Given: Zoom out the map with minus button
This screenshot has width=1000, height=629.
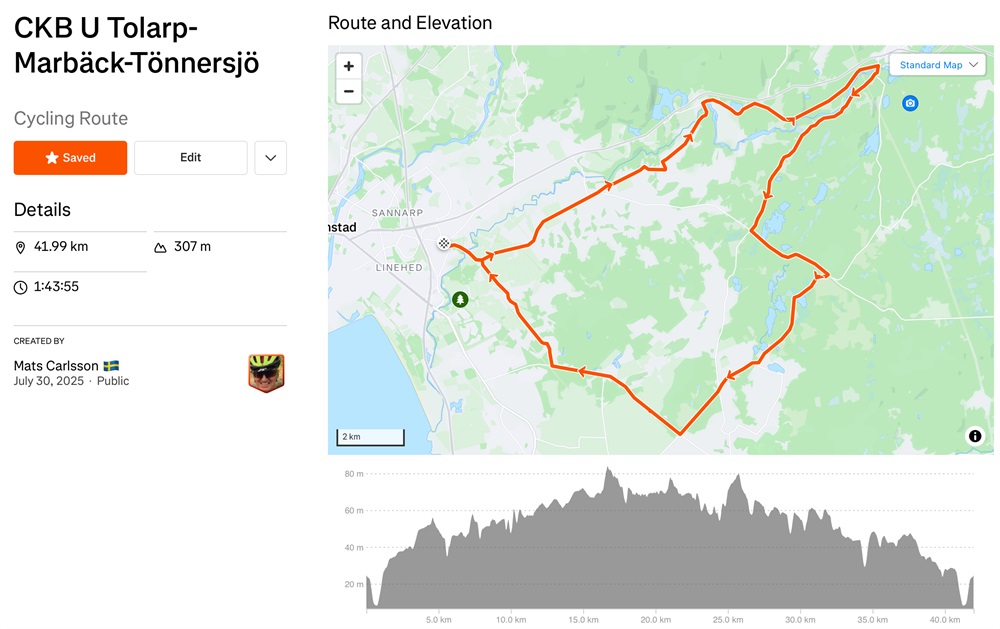Looking at the screenshot, I should click(x=349, y=91).
